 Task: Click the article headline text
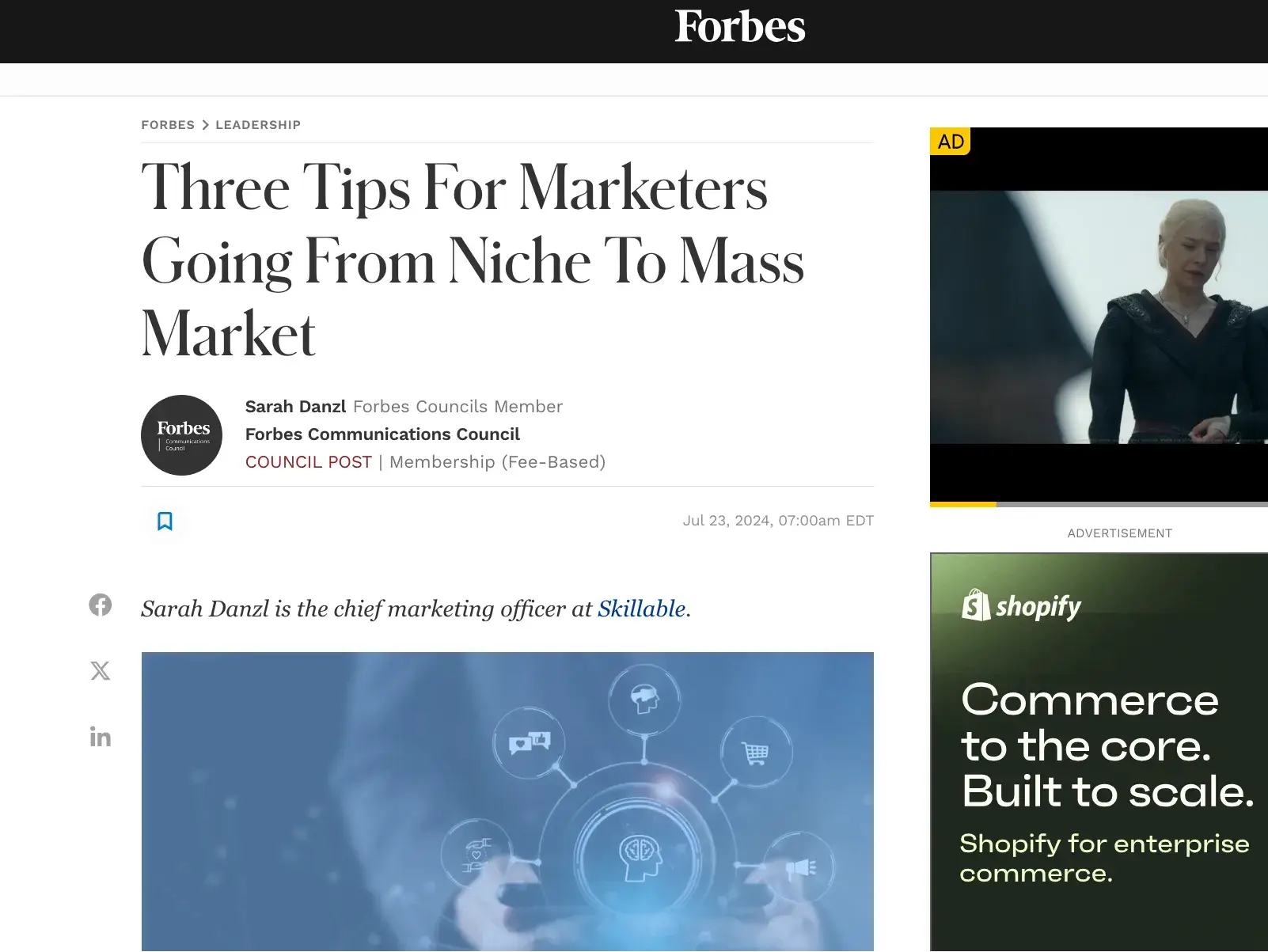[473, 260]
